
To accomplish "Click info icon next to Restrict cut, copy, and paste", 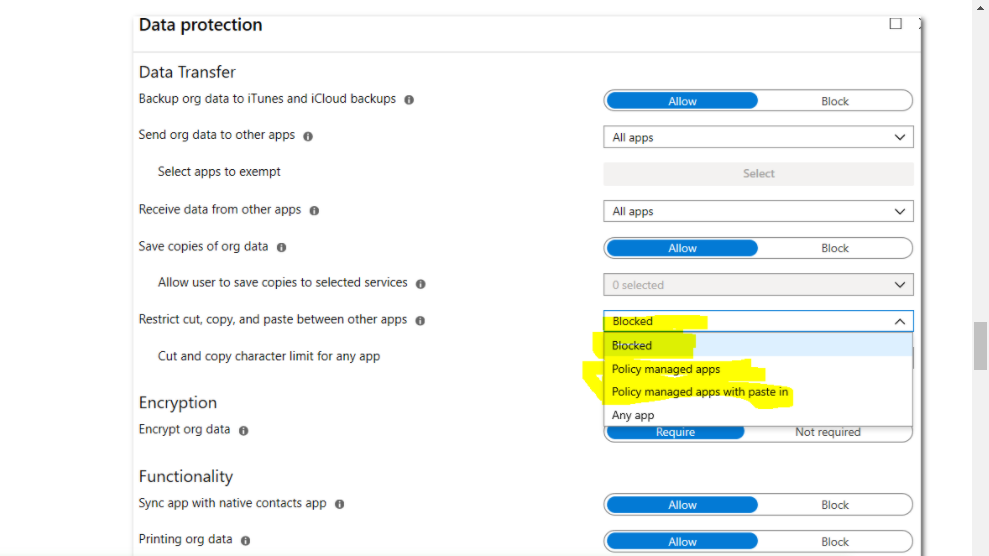I will 420,320.
